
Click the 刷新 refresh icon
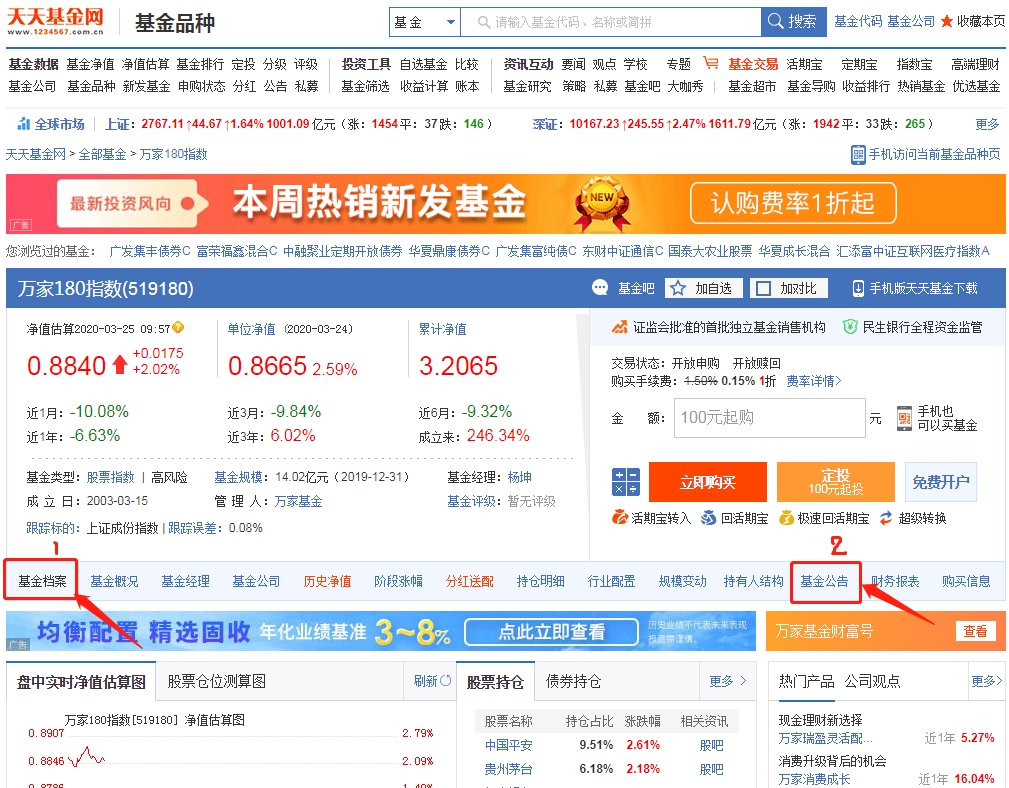[445, 681]
